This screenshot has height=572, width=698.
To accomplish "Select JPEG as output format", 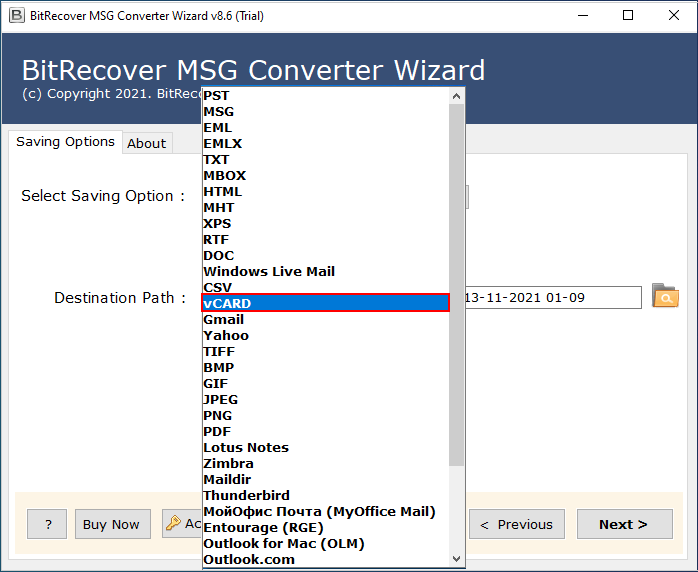I will tap(326, 400).
